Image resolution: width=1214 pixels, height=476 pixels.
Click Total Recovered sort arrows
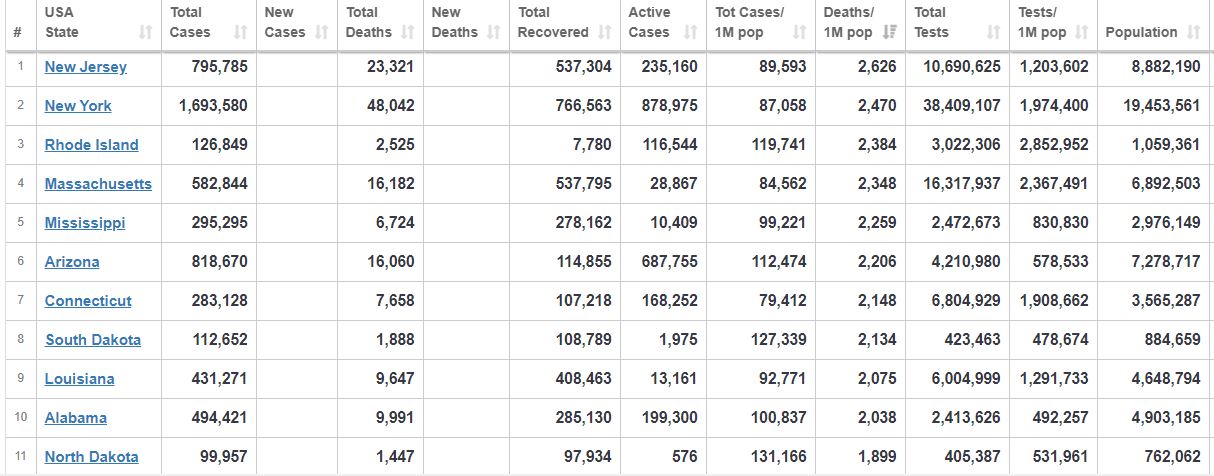(x=604, y=32)
